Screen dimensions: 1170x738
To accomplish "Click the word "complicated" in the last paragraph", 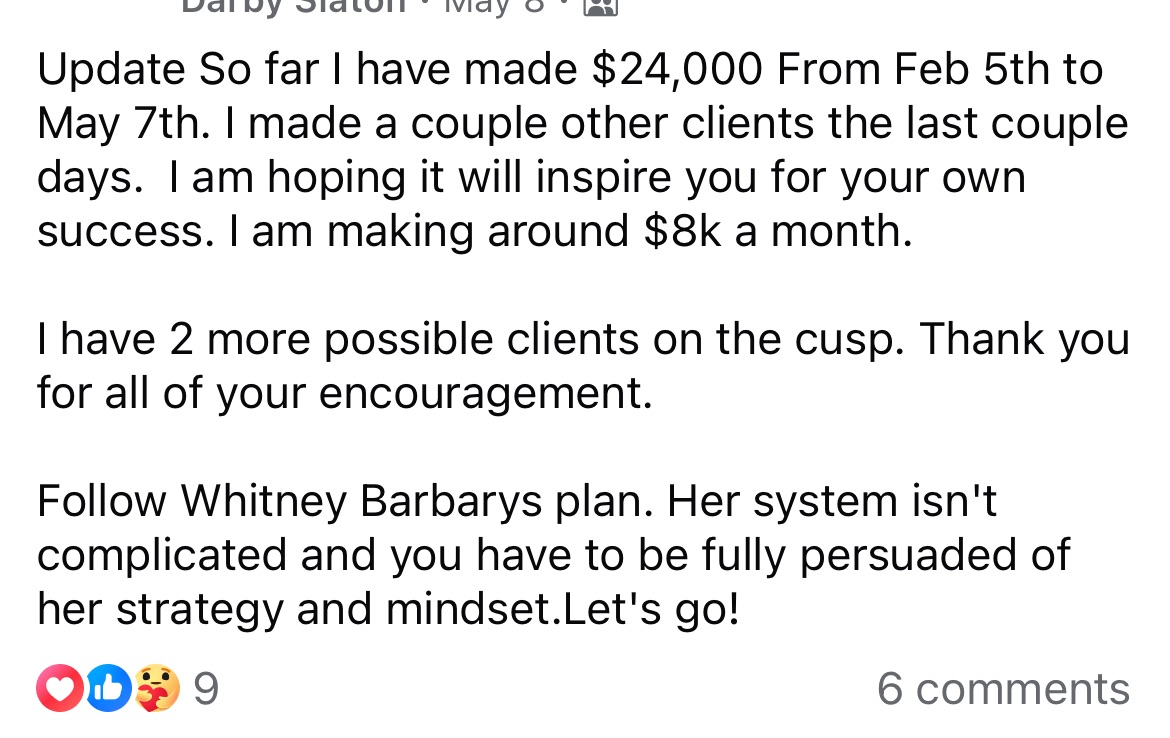I will tap(162, 555).
